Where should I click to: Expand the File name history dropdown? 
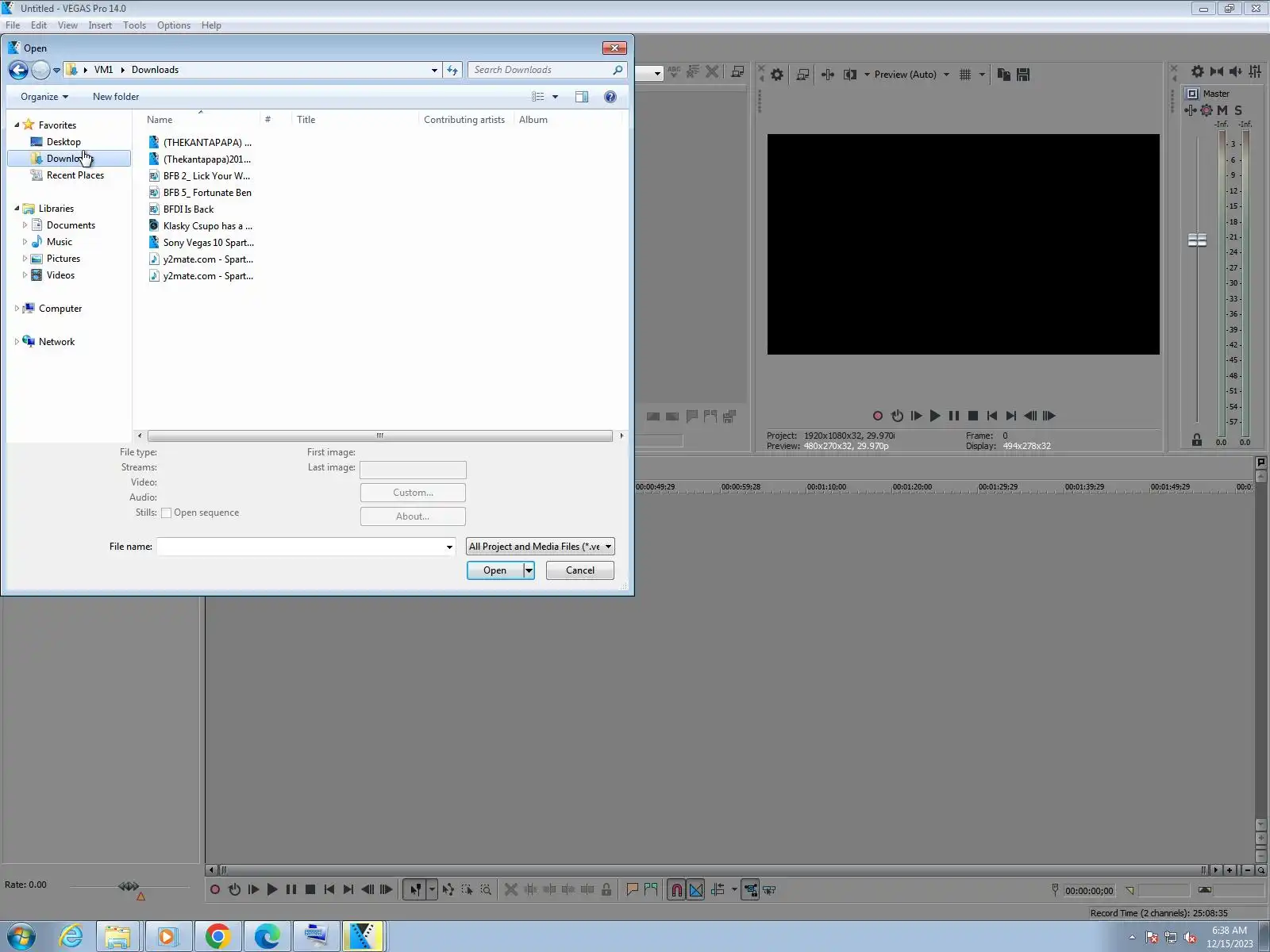[449, 547]
